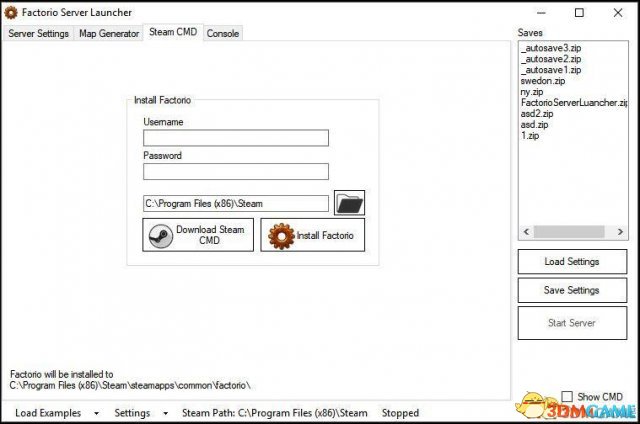This screenshot has height=424, width=640.
Task: Select ny.zip save file
Action: click(x=532, y=92)
